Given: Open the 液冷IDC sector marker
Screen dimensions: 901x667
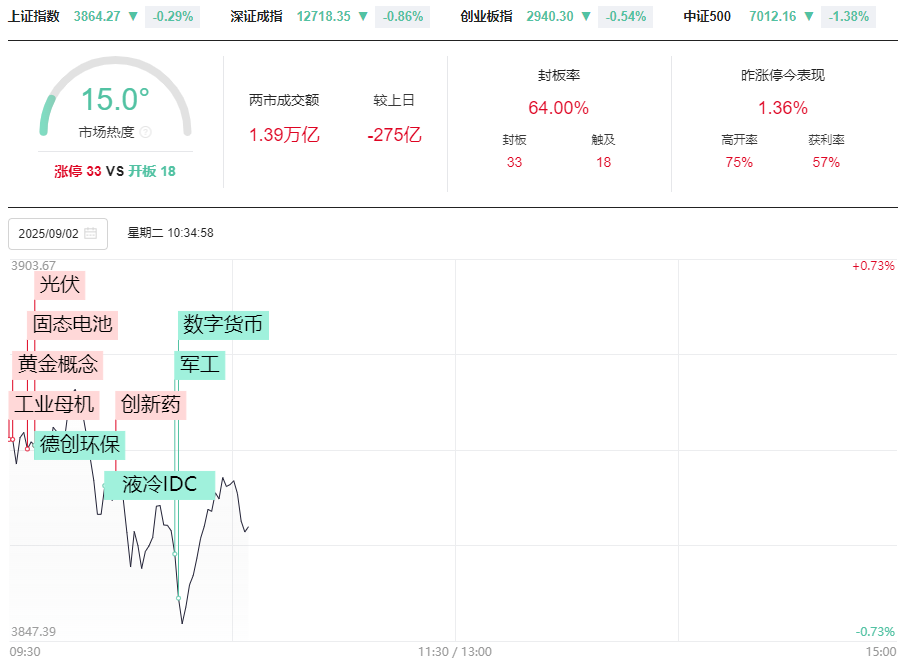Looking at the screenshot, I should (x=159, y=485).
